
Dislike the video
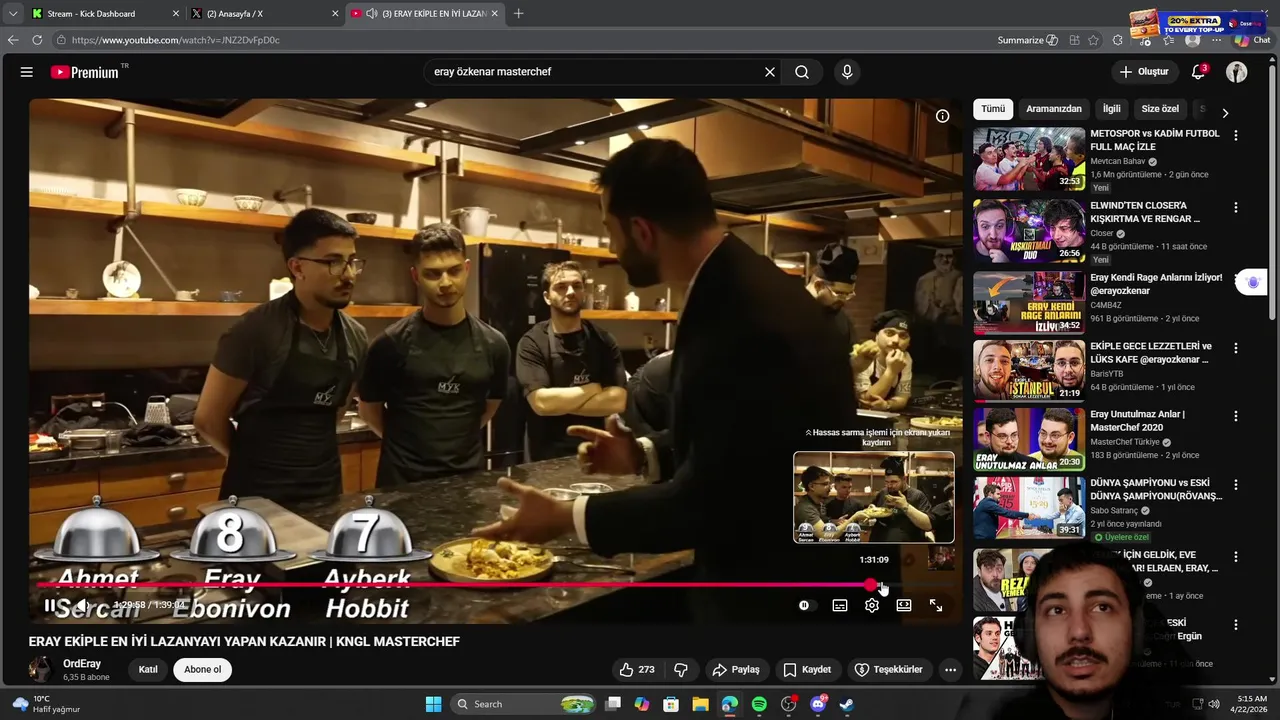(x=681, y=670)
